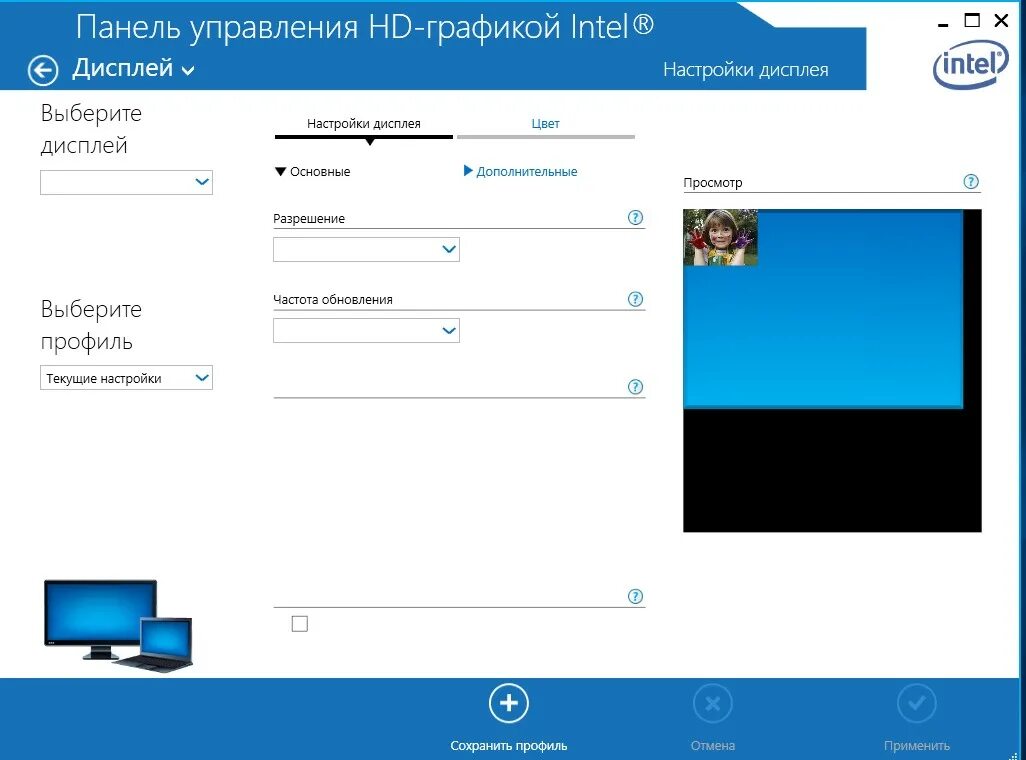Minimize the Intel control panel window
Viewport: 1026px width, 760px height.
pos(943,25)
